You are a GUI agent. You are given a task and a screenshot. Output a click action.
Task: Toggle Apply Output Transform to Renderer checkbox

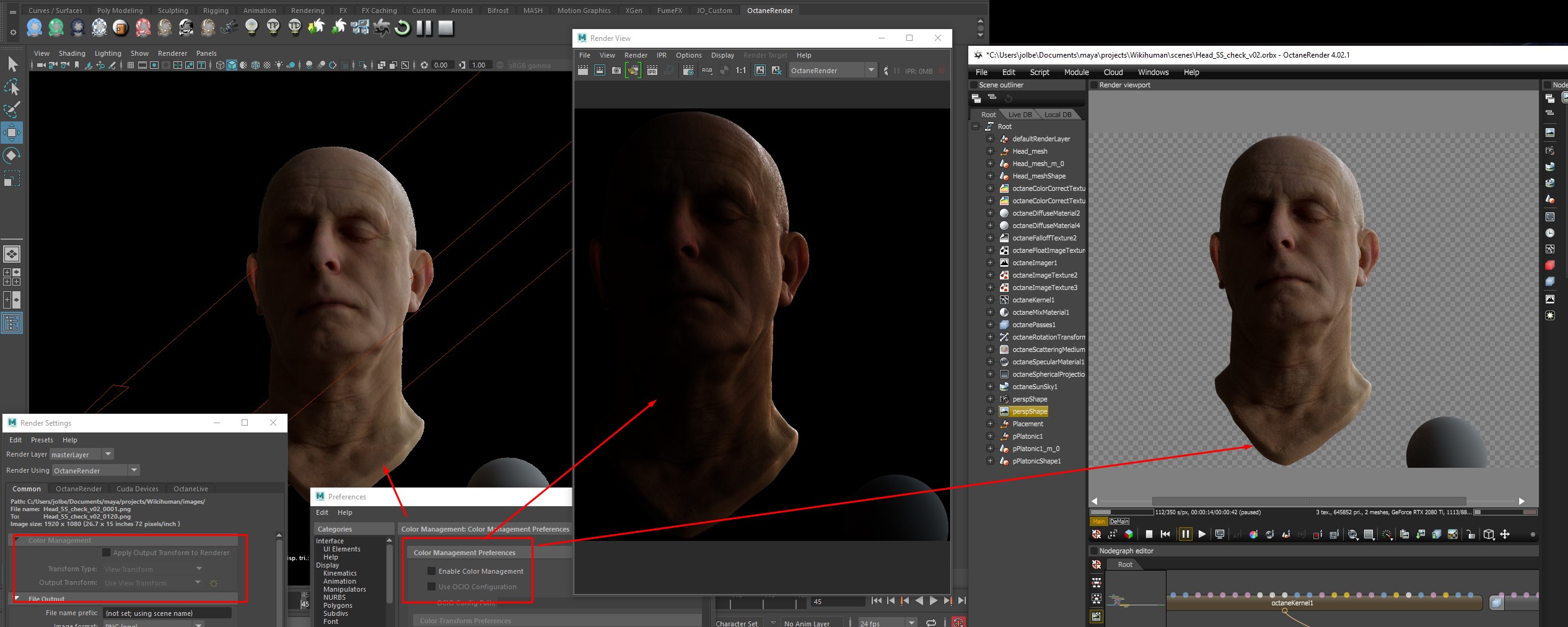[107, 553]
